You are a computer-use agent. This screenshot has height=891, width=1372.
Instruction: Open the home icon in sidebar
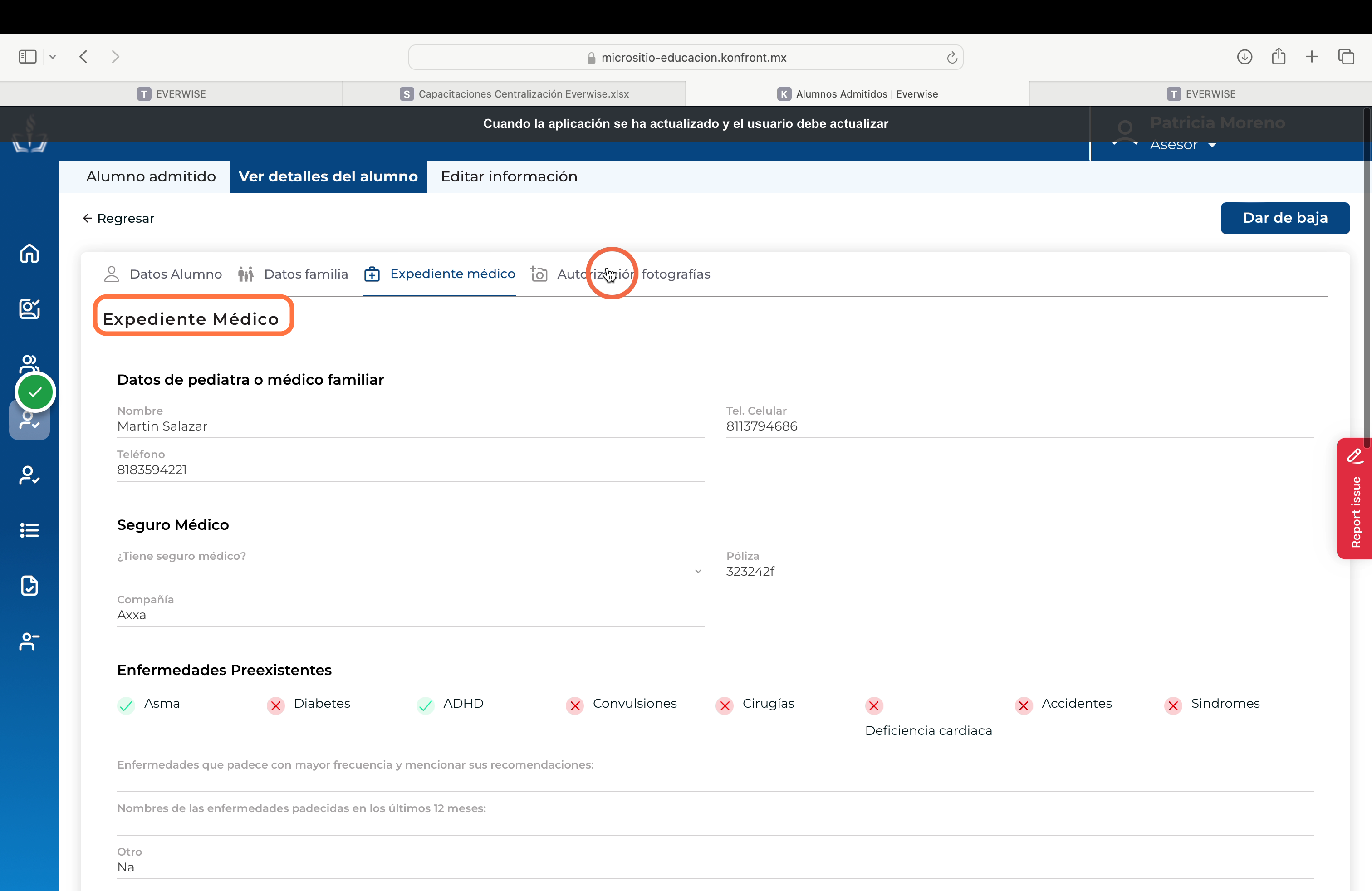[x=29, y=253]
